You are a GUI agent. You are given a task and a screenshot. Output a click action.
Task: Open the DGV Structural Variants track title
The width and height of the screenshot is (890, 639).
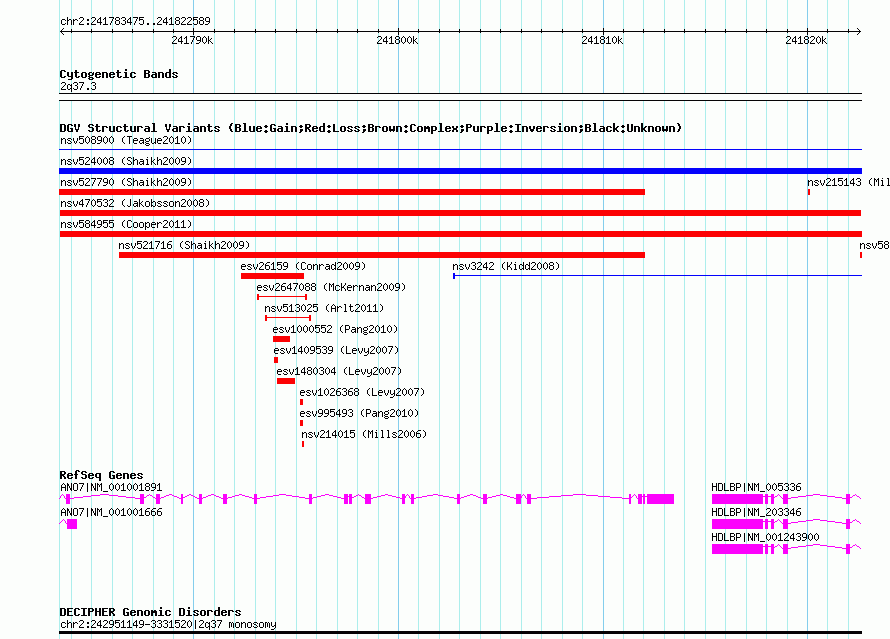[x=370, y=128]
